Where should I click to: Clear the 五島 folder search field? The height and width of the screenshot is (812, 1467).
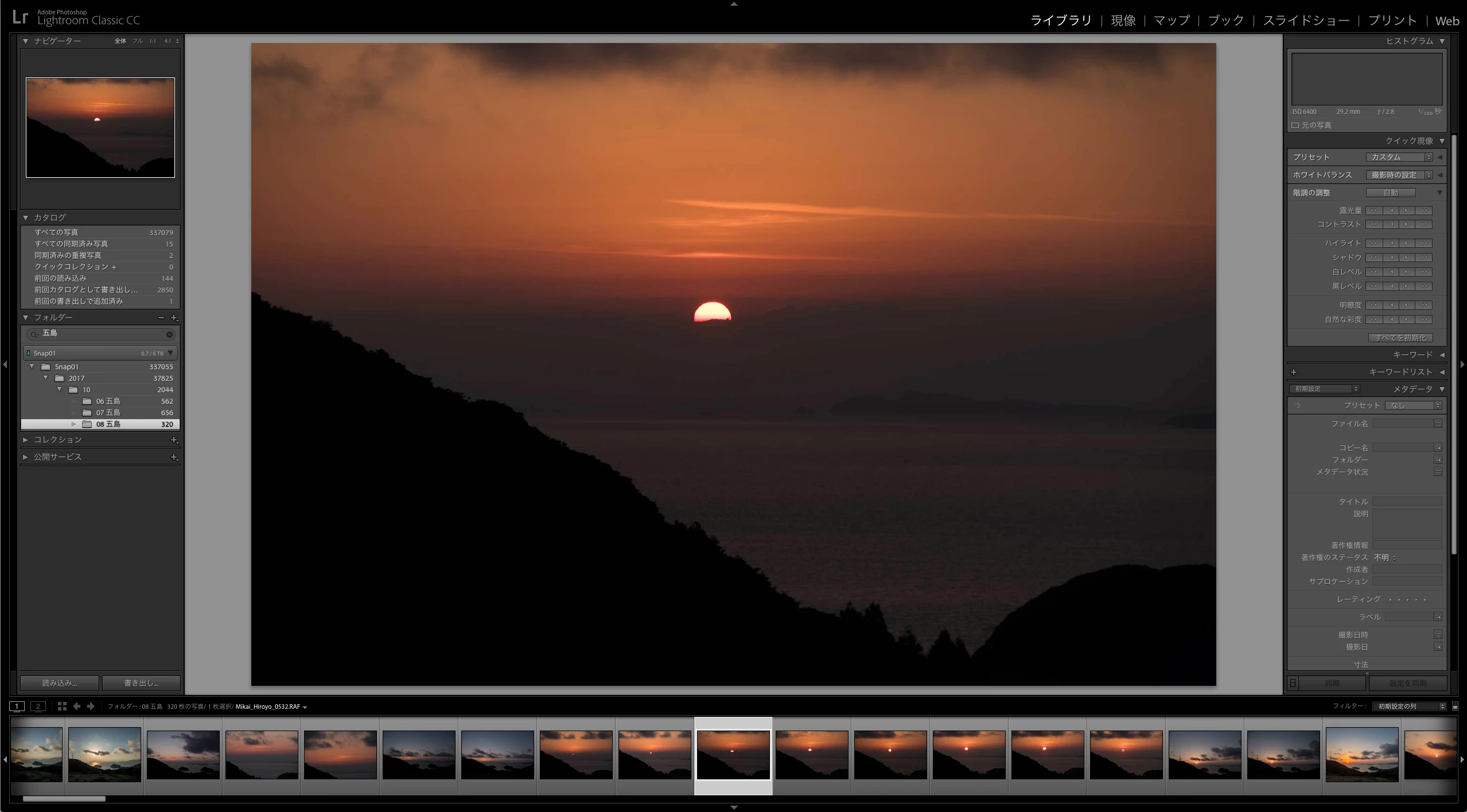point(169,334)
